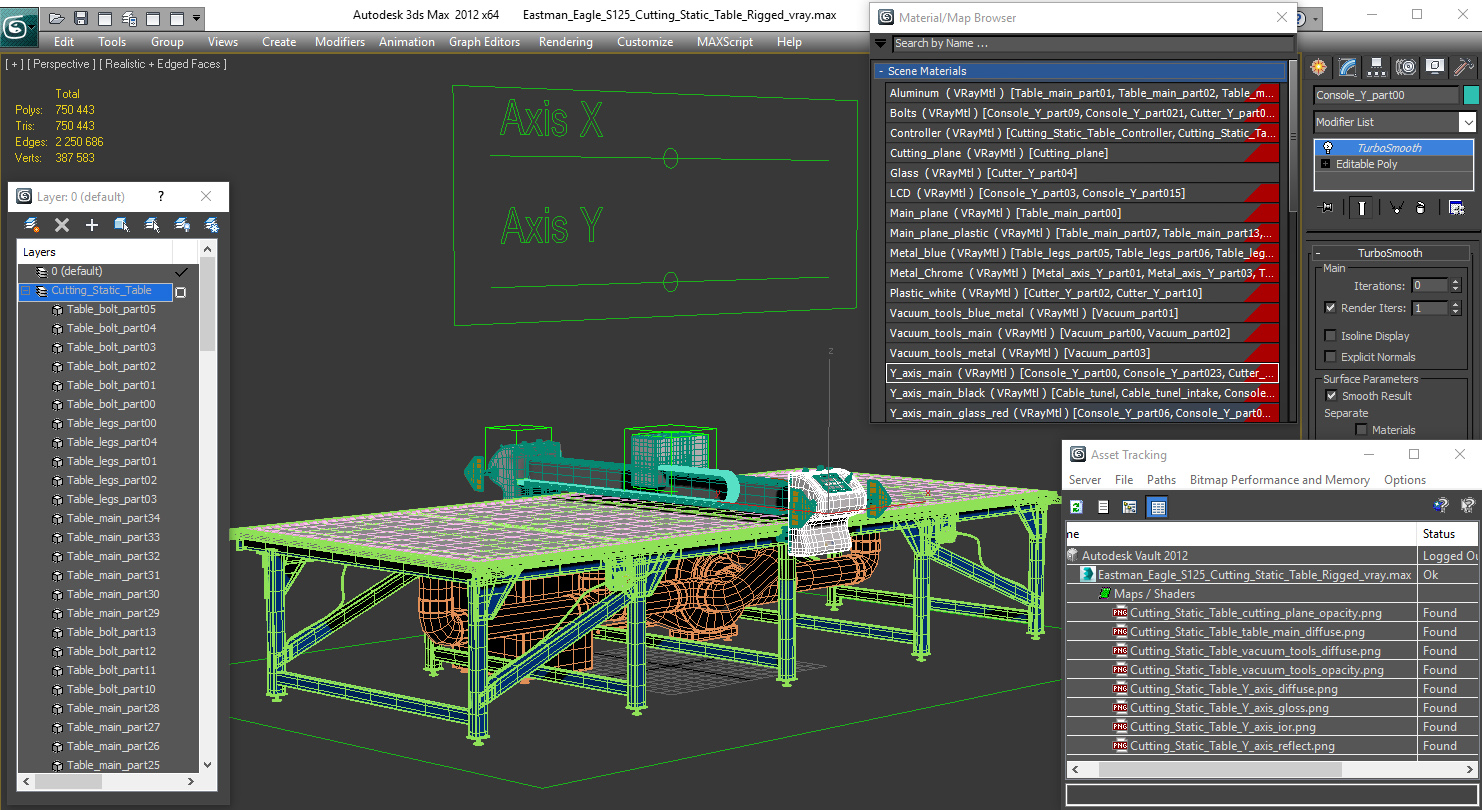Toggle Show end result icon
This screenshot has height=810, width=1482.
tap(1362, 208)
